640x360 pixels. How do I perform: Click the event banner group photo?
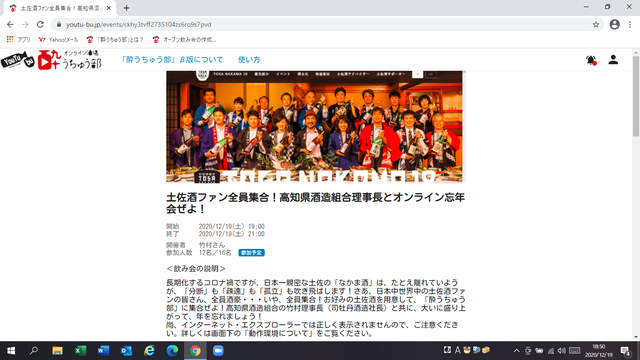(314, 127)
